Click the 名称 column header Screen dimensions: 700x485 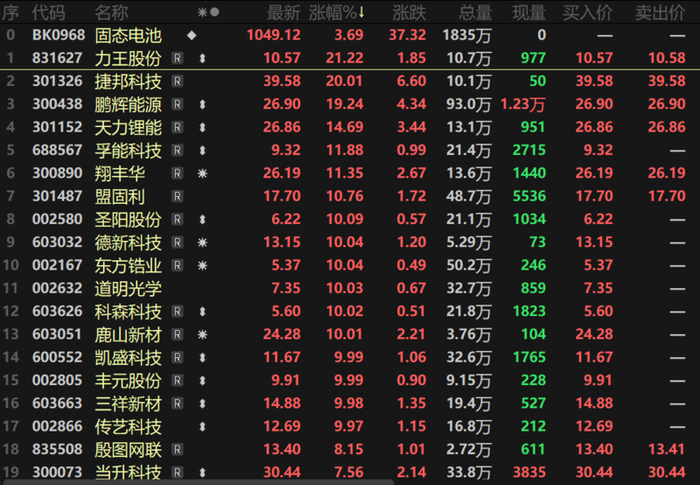tap(112, 13)
